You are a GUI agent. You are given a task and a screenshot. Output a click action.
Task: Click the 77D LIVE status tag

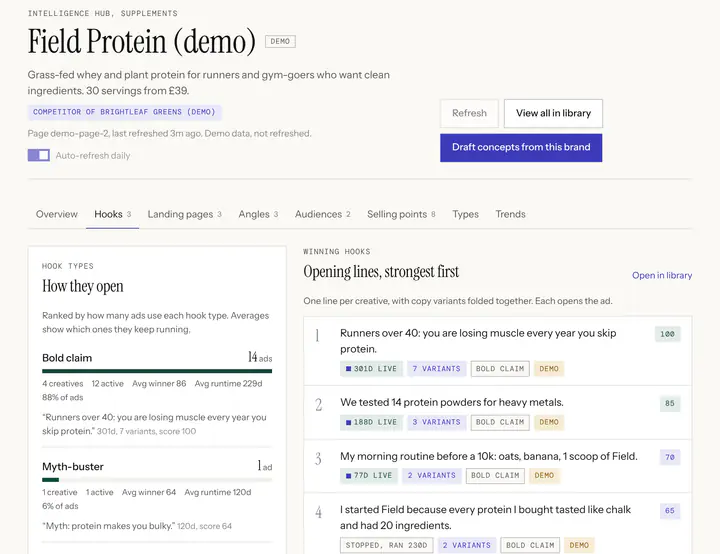click(369, 475)
